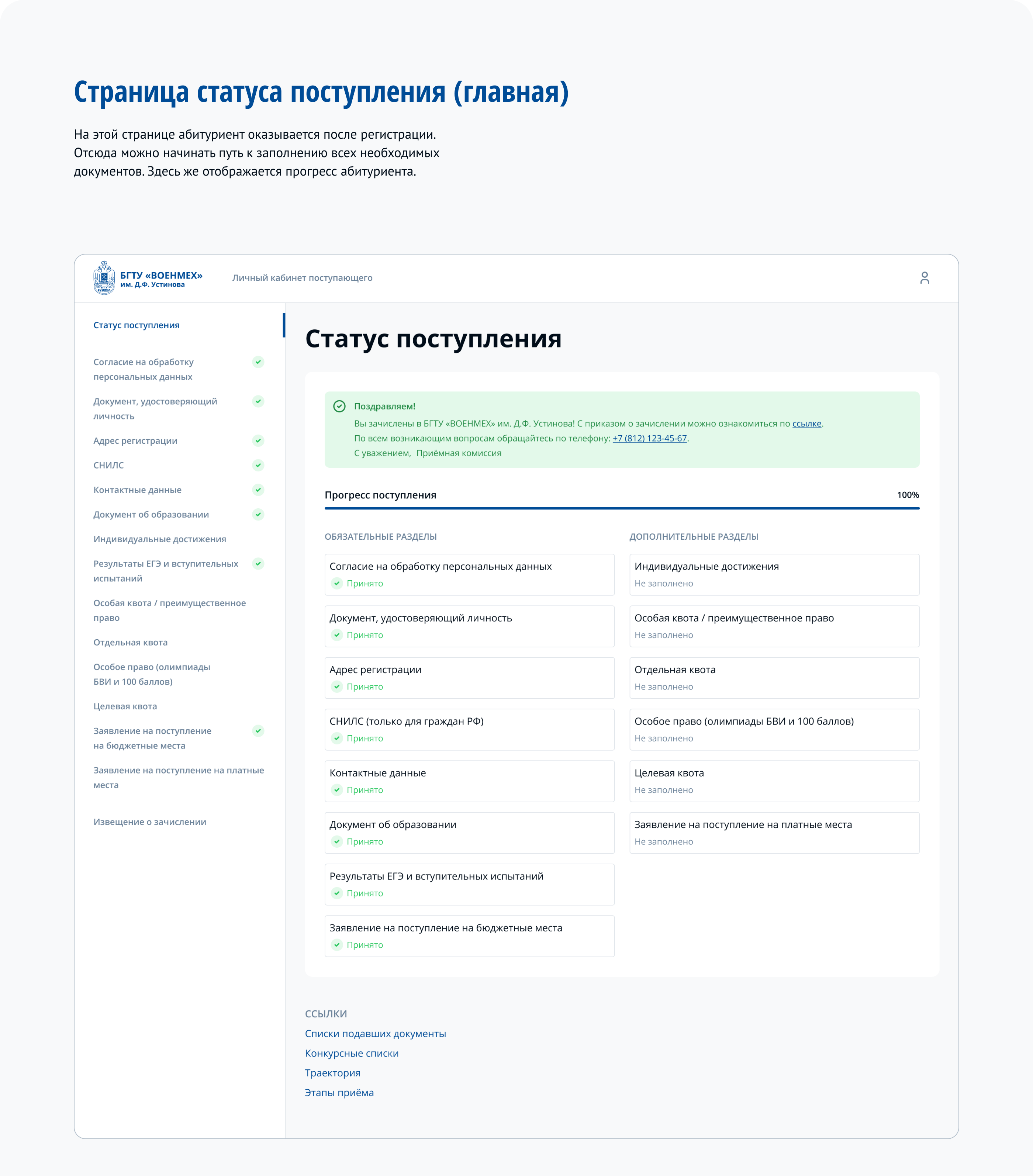Open Заявление на поступление на платные места card
This screenshot has height=1176, width=1033.
tap(774, 832)
